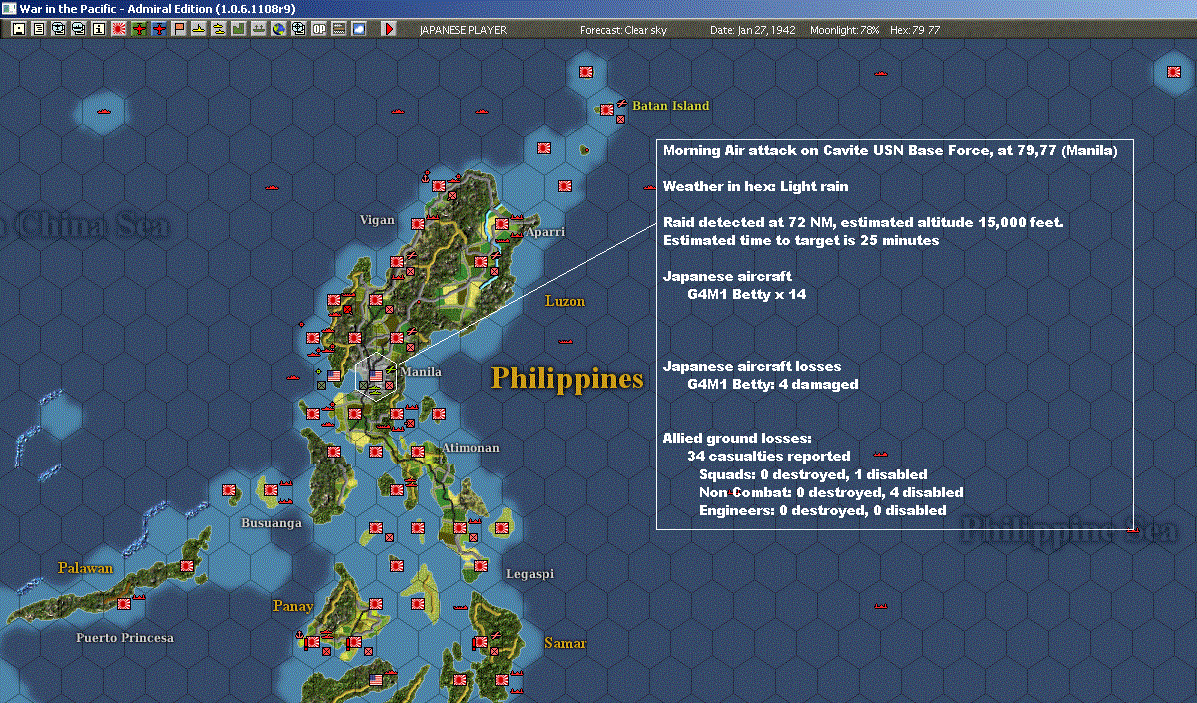Select Japanese flag unit near Puerto Princesa
Screen dimensions: 1197x703
124,604
